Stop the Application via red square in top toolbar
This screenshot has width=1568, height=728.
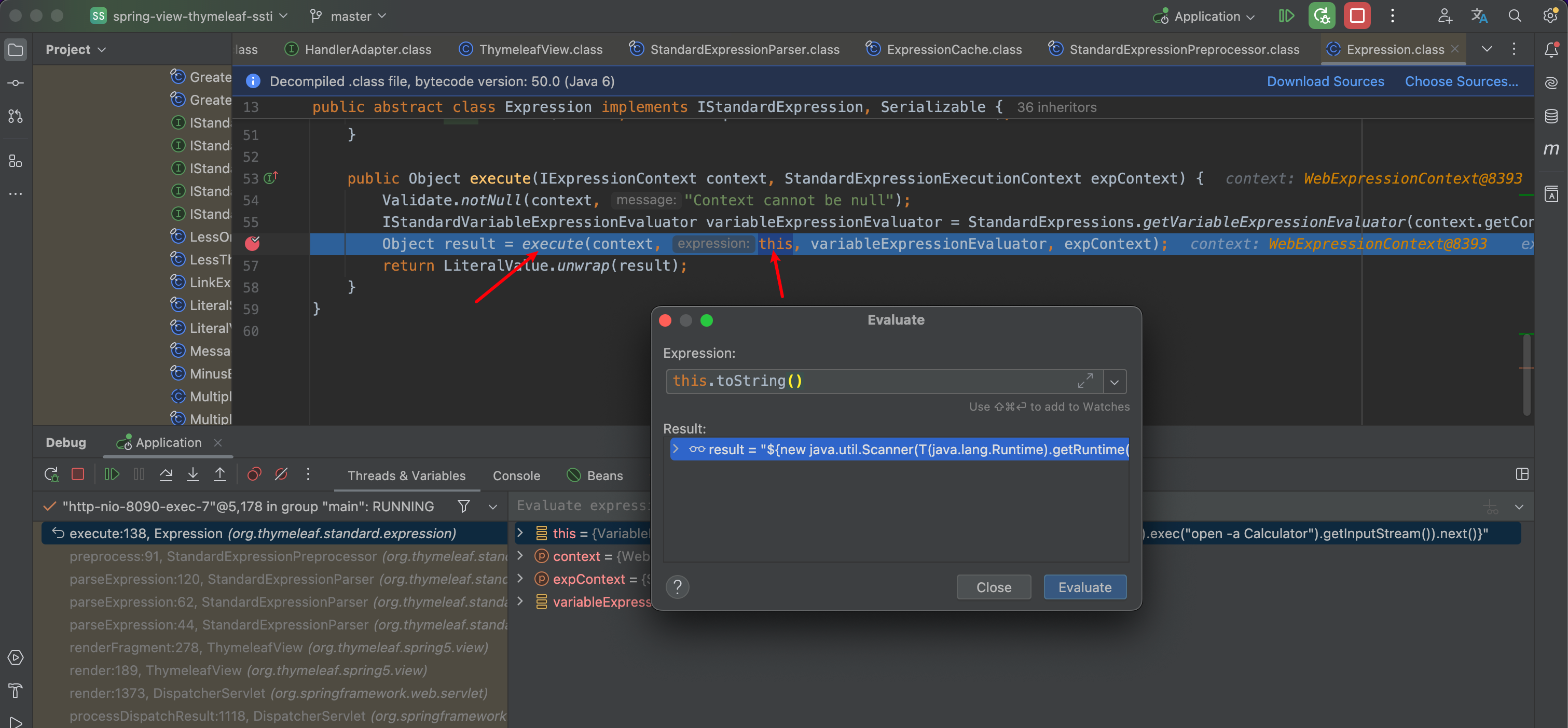1357,16
